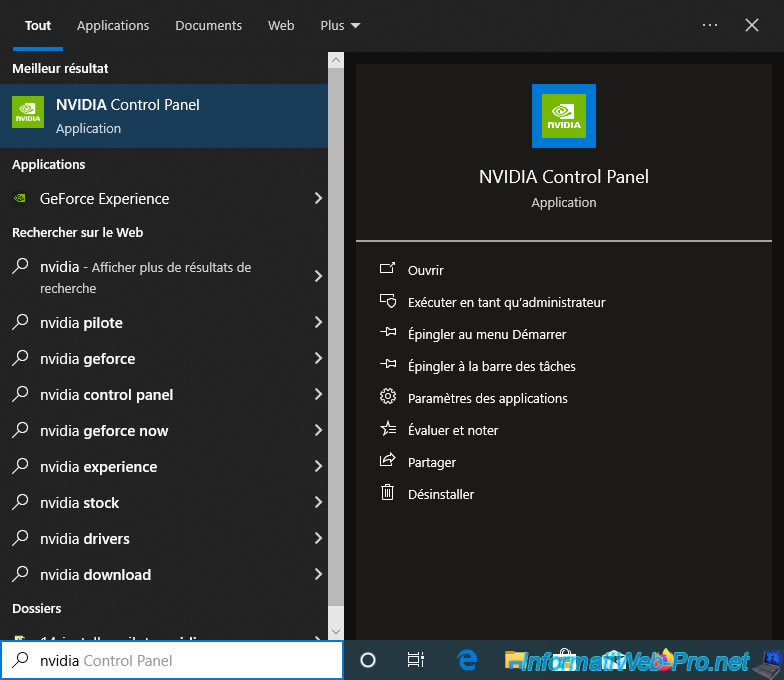This screenshot has width=784, height=680.
Task: Click the results scrollbar down arrow
Action: click(x=336, y=632)
